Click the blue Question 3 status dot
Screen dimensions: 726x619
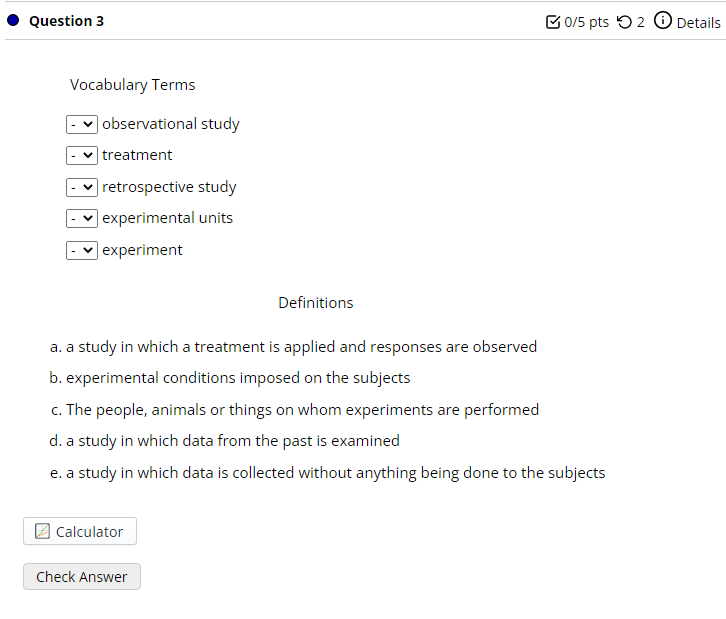coord(13,21)
